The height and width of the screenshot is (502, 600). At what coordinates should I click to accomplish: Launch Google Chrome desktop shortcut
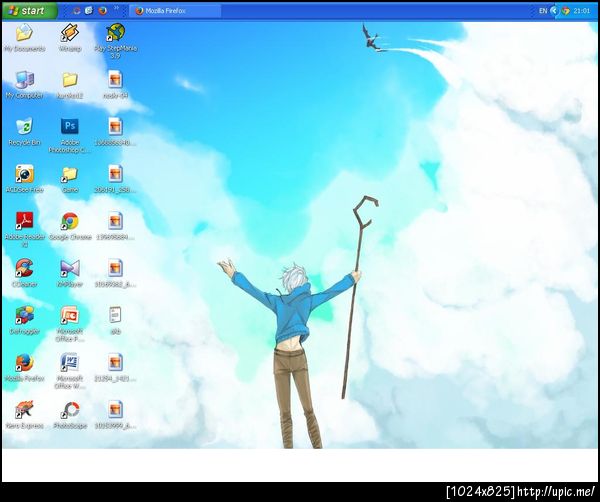click(70, 226)
